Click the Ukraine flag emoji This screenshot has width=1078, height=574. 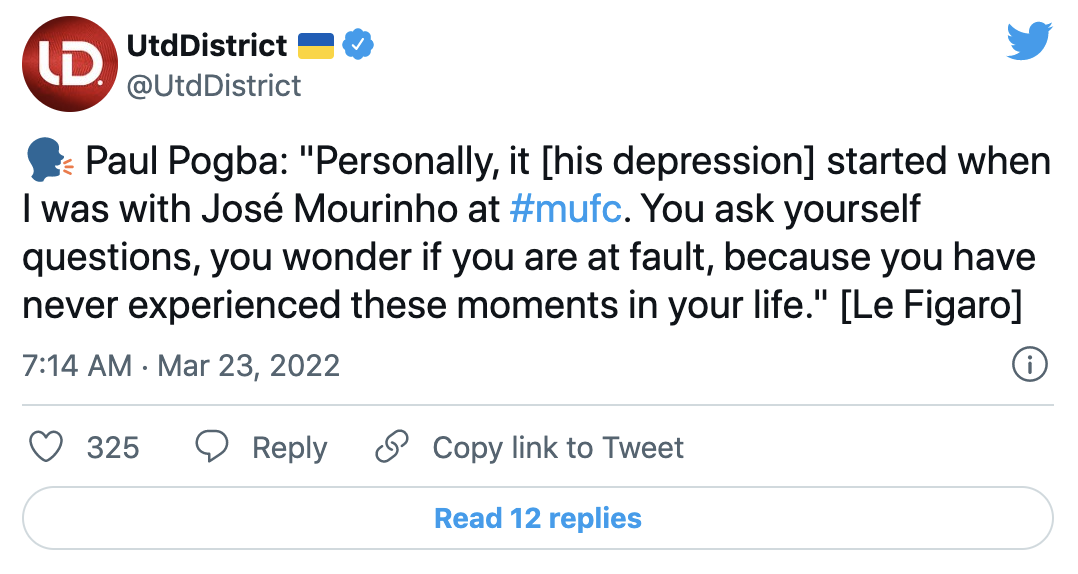click(x=316, y=45)
